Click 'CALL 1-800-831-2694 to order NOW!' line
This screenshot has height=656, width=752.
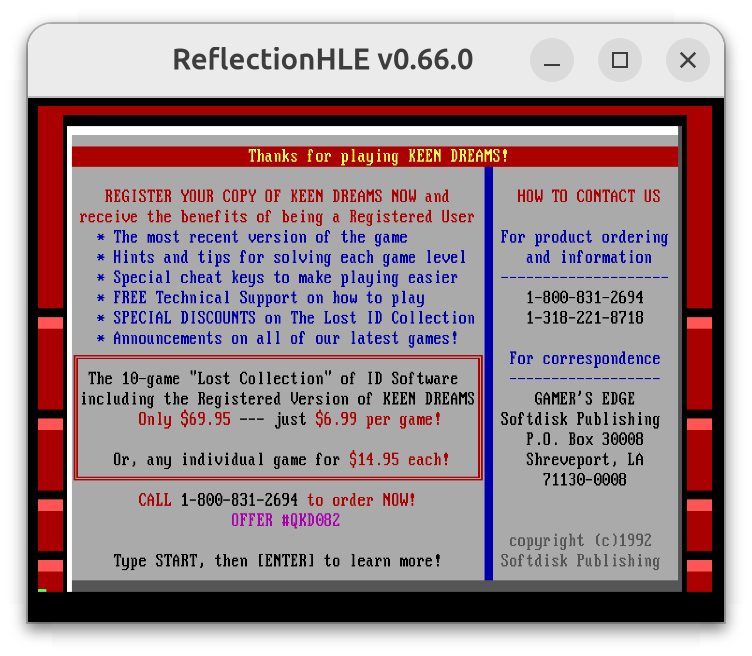coord(277,500)
